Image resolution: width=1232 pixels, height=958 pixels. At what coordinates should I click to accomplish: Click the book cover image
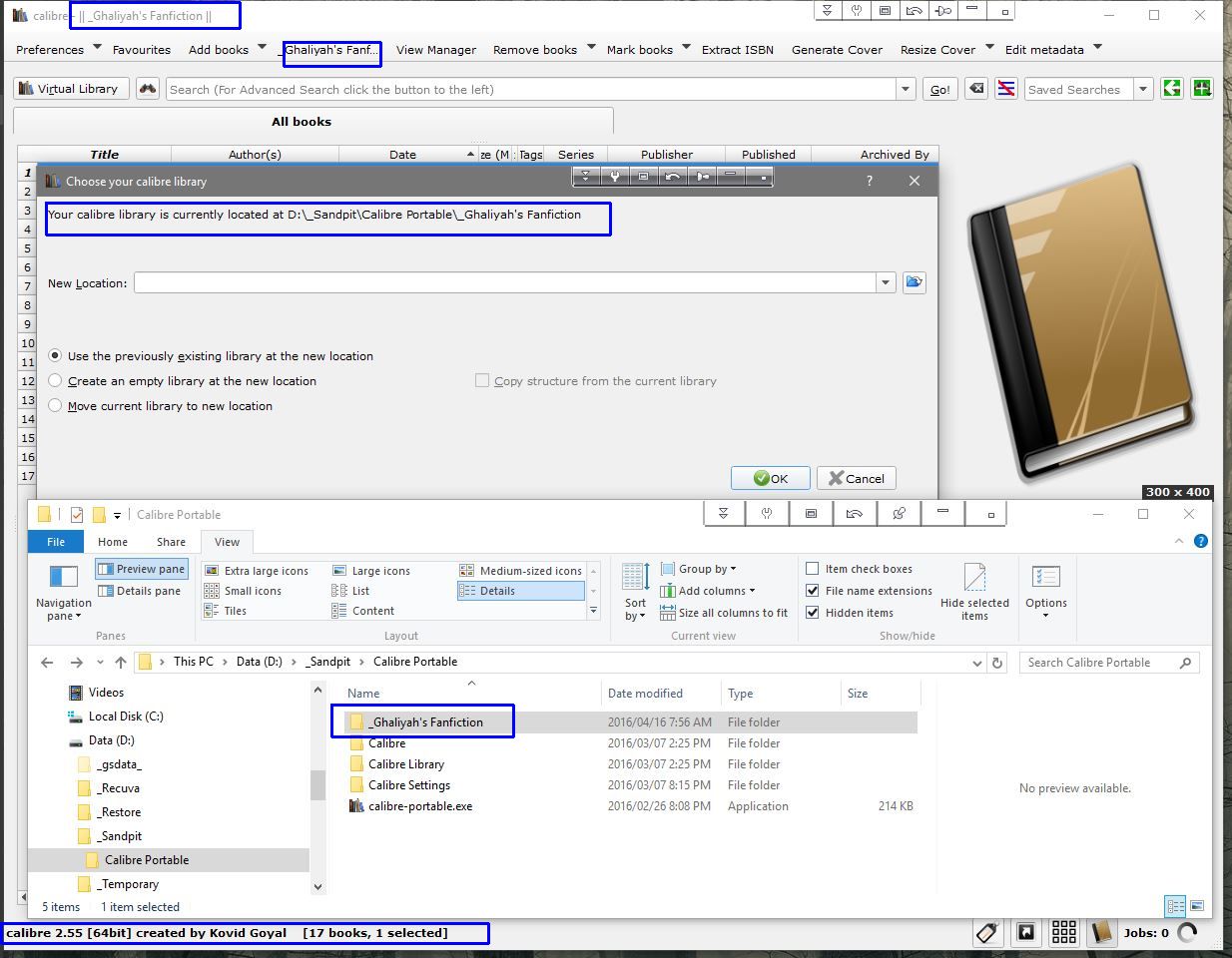(1081, 322)
